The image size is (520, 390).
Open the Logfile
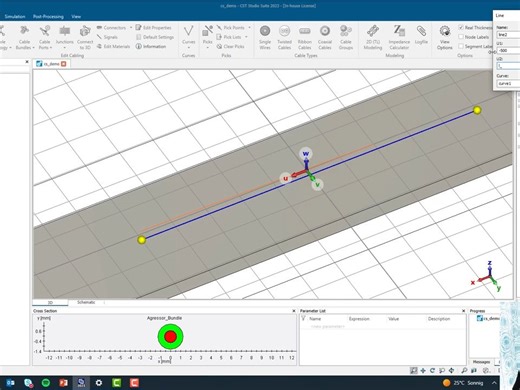coord(421,35)
